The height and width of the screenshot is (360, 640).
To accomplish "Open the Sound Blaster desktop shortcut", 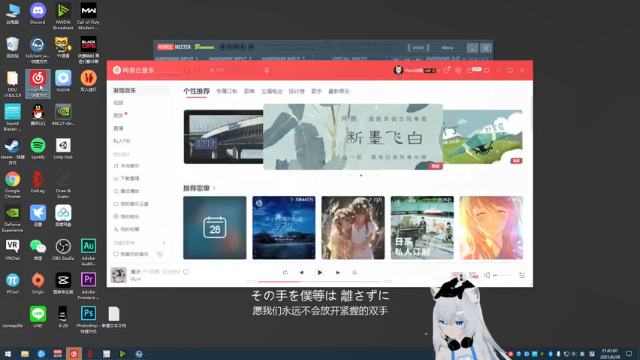I will pos(12,117).
